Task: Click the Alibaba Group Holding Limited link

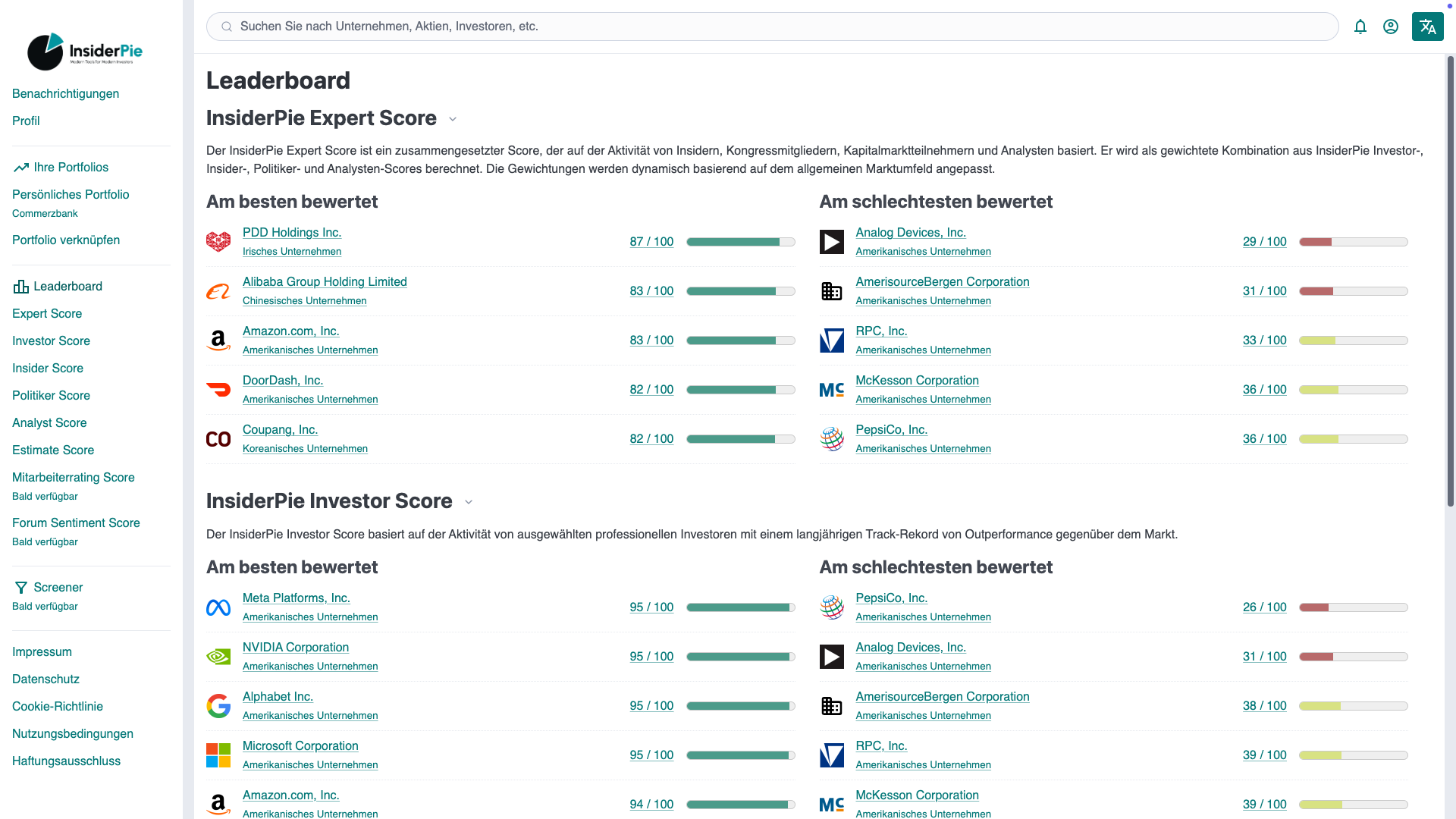Action: 325,282
